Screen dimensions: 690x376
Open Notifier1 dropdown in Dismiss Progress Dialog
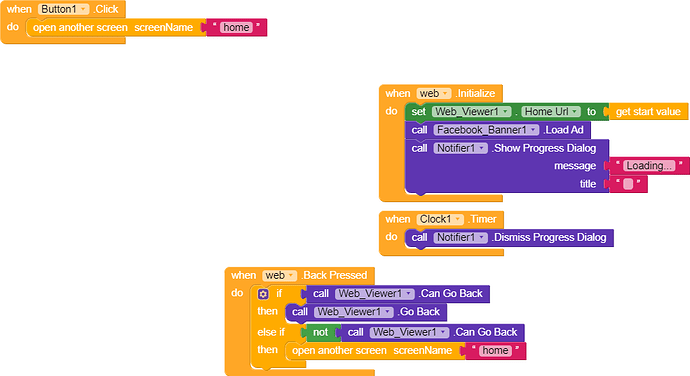click(460, 238)
